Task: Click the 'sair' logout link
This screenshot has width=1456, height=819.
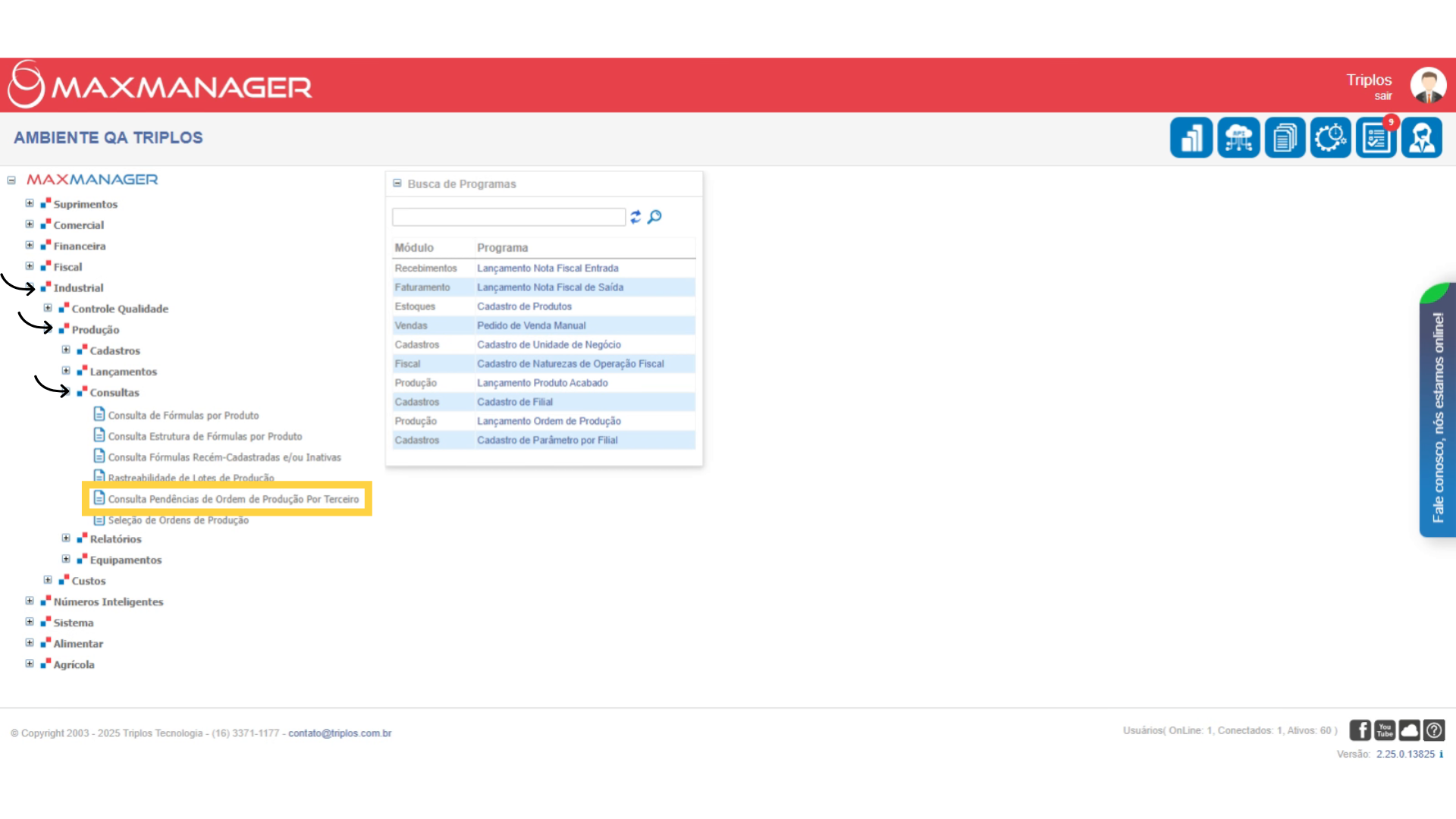Action: pyautogui.click(x=1383, y=96)
